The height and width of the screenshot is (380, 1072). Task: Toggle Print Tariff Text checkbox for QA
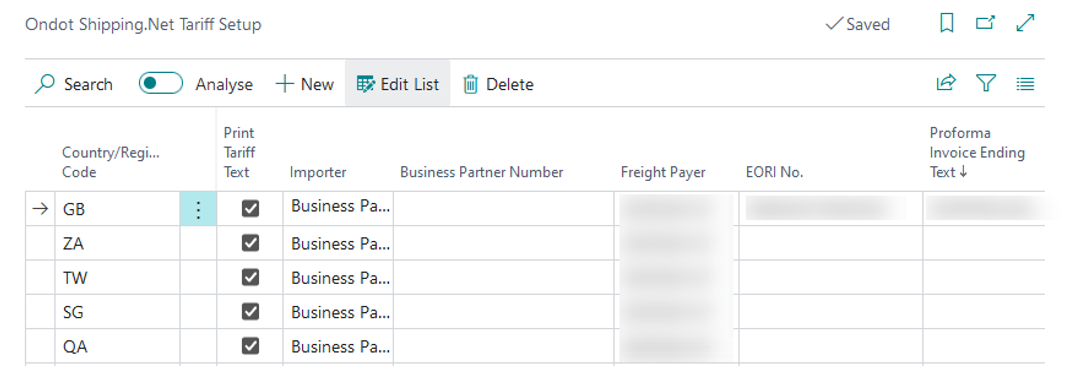point(250,347)
